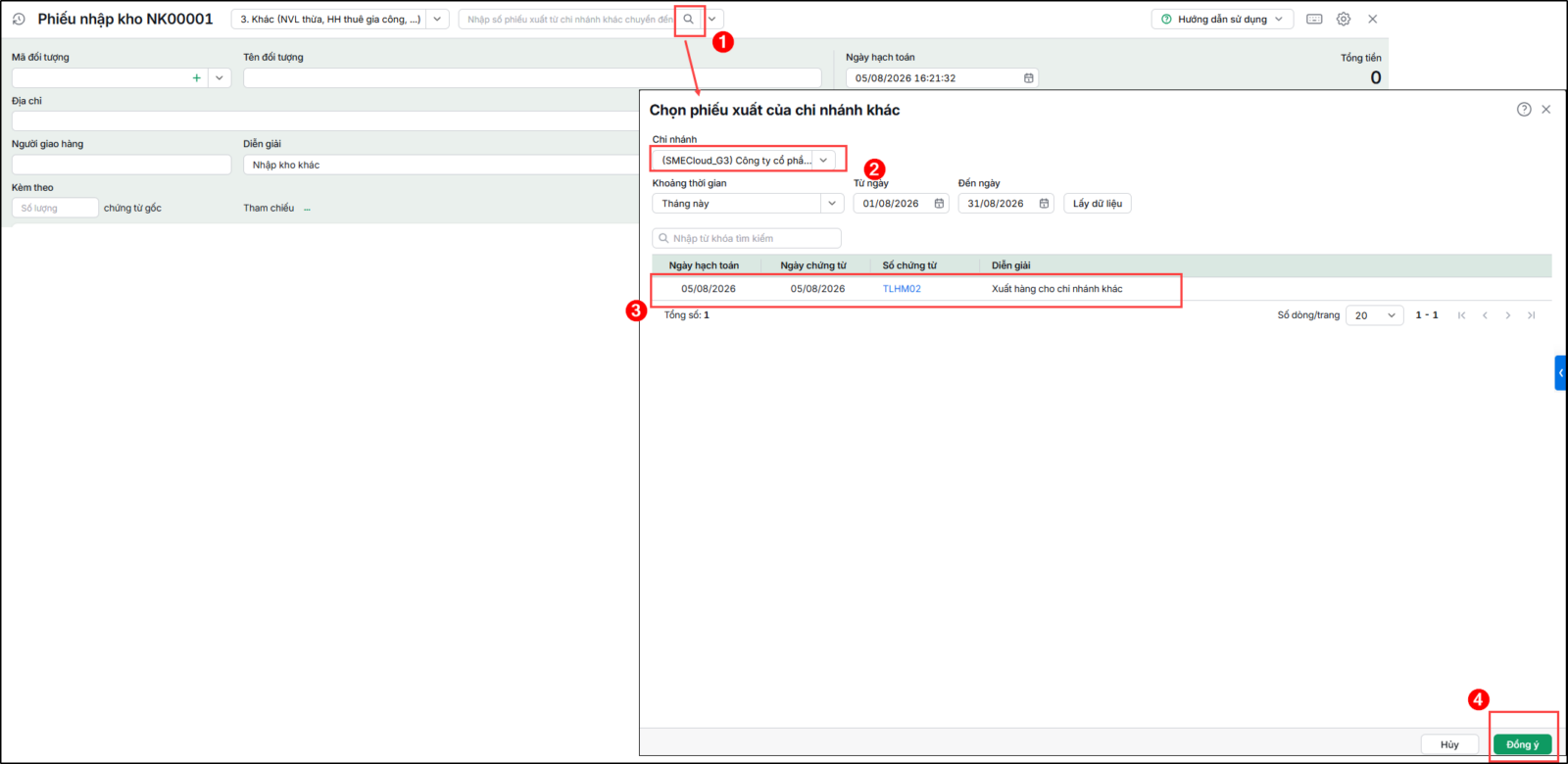This screenshot has height=764, width=1568.
Task: Click the Diễn giải field 'Nhập kho khác'
Action: click(441, 165)
